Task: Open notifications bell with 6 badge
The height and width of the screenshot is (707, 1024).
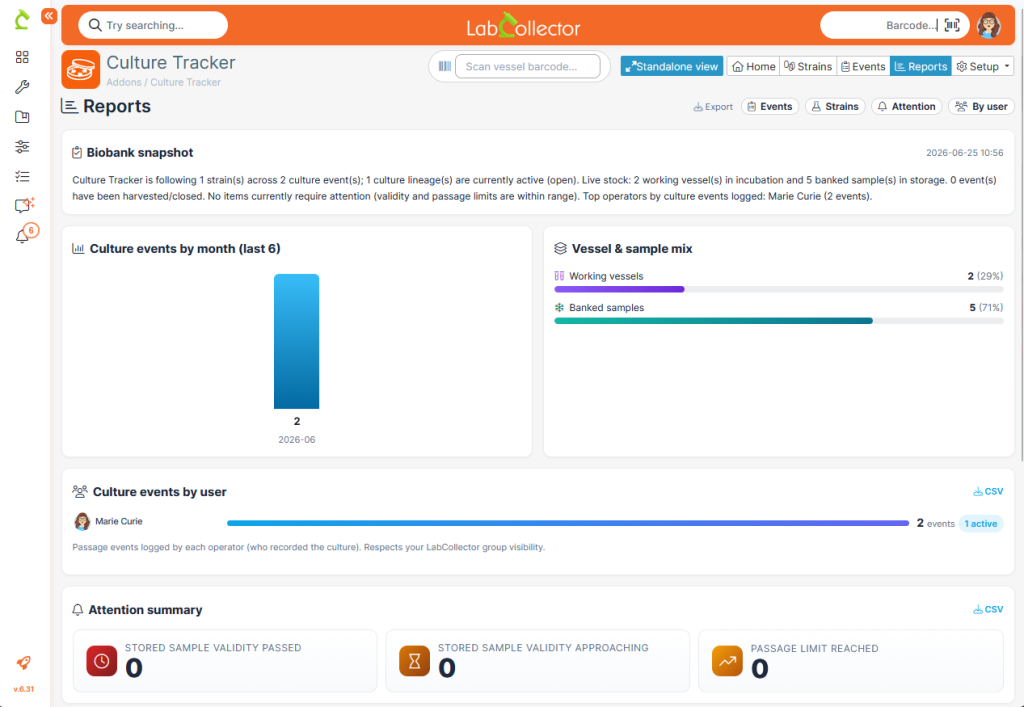Action: point(25,234)
